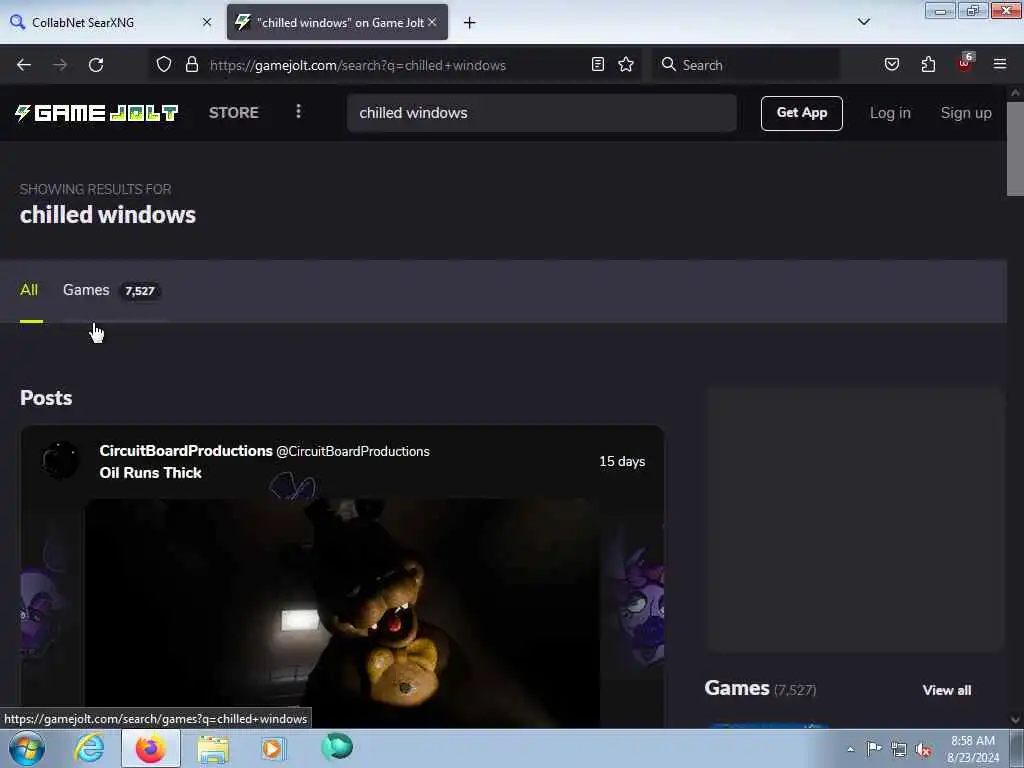
Task: Open the CircuitBoardProductions display name link
Action: click(186, 451)
